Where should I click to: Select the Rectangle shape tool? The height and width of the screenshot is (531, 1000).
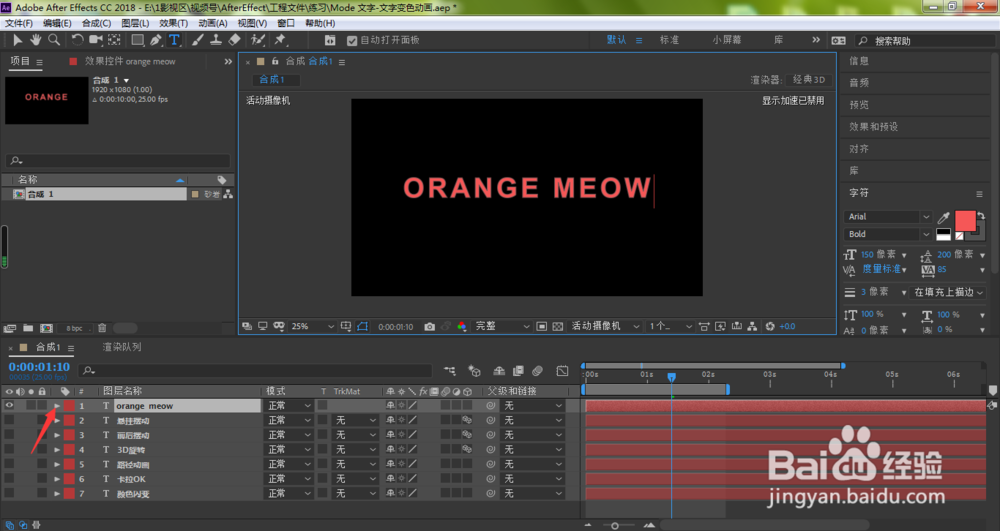(x=137, y=40)
